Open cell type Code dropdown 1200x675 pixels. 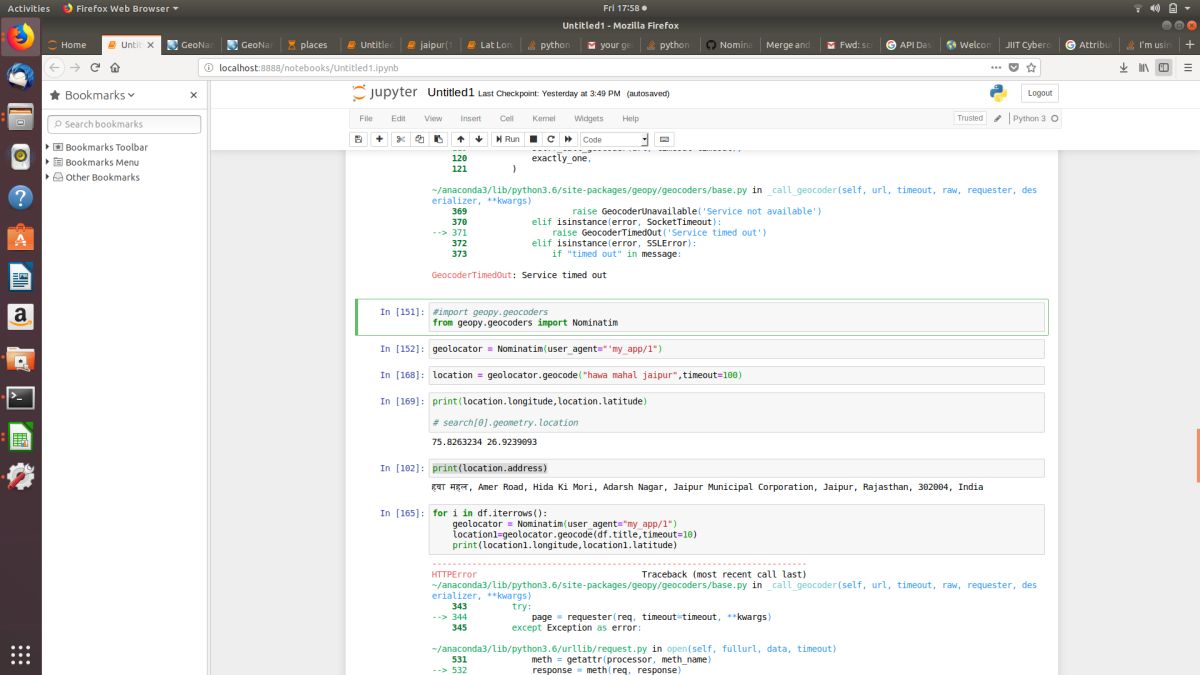coord(614,139)
